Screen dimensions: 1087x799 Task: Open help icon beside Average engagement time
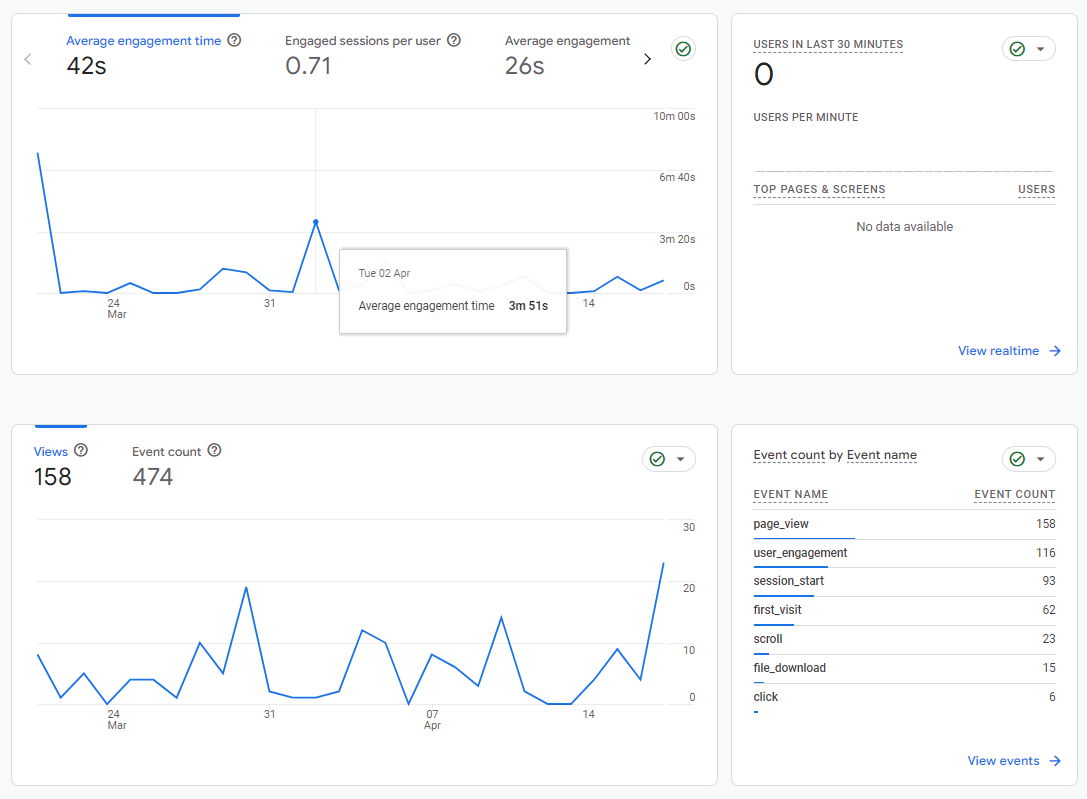(234, 40)
